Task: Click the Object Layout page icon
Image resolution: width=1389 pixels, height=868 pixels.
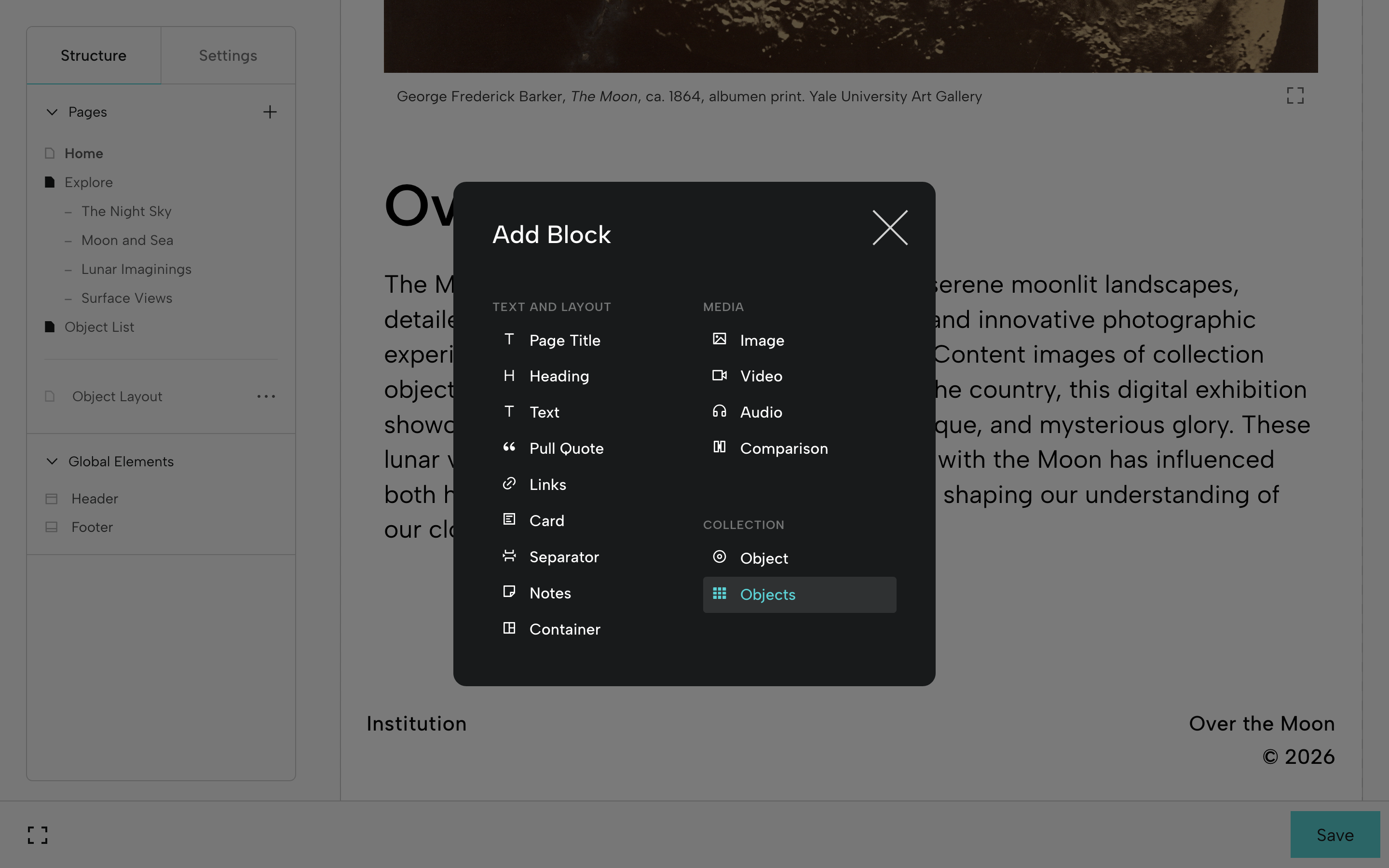Action: tap(50, 396)
